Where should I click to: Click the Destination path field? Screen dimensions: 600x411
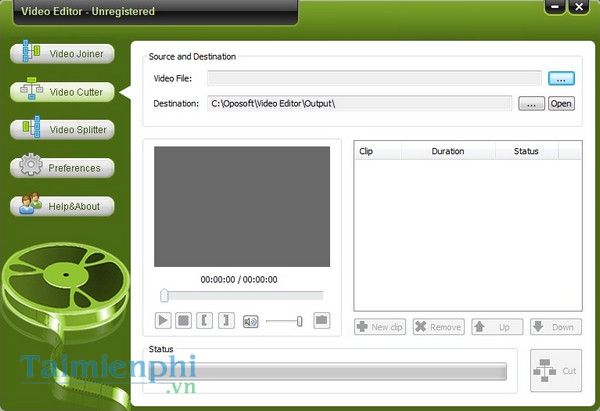pos(359,103)
